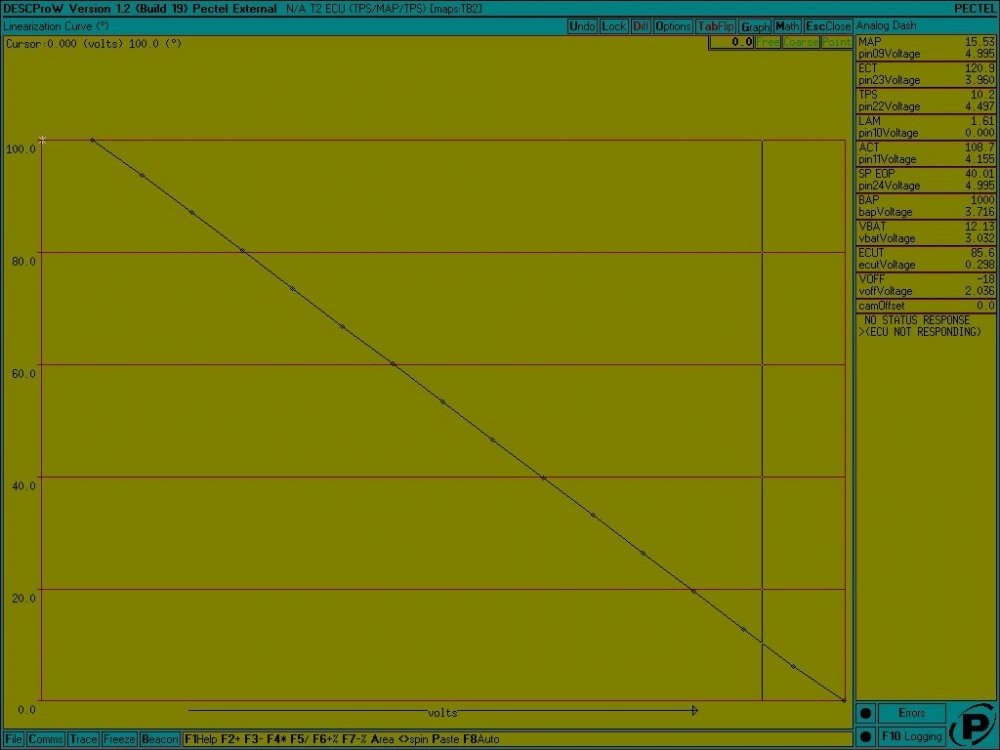Open the File menu
This screenshot has height=750, width=1000.
click(14, 739)
